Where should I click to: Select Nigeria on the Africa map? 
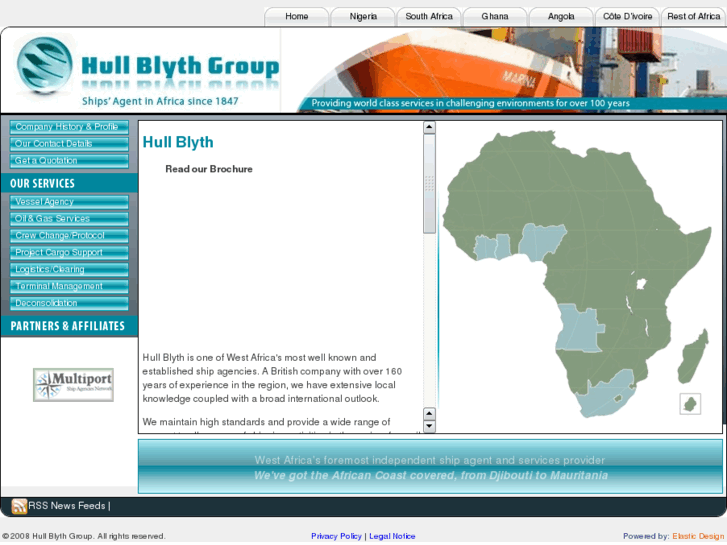pyautogui.click(x=540, y=241)
